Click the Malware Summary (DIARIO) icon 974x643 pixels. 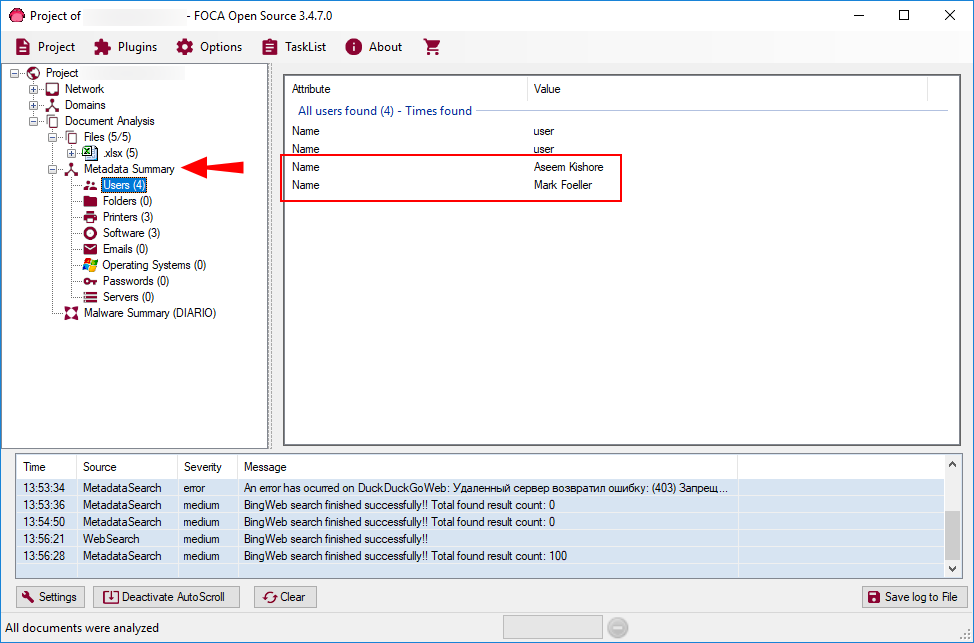tap(71, 313)
